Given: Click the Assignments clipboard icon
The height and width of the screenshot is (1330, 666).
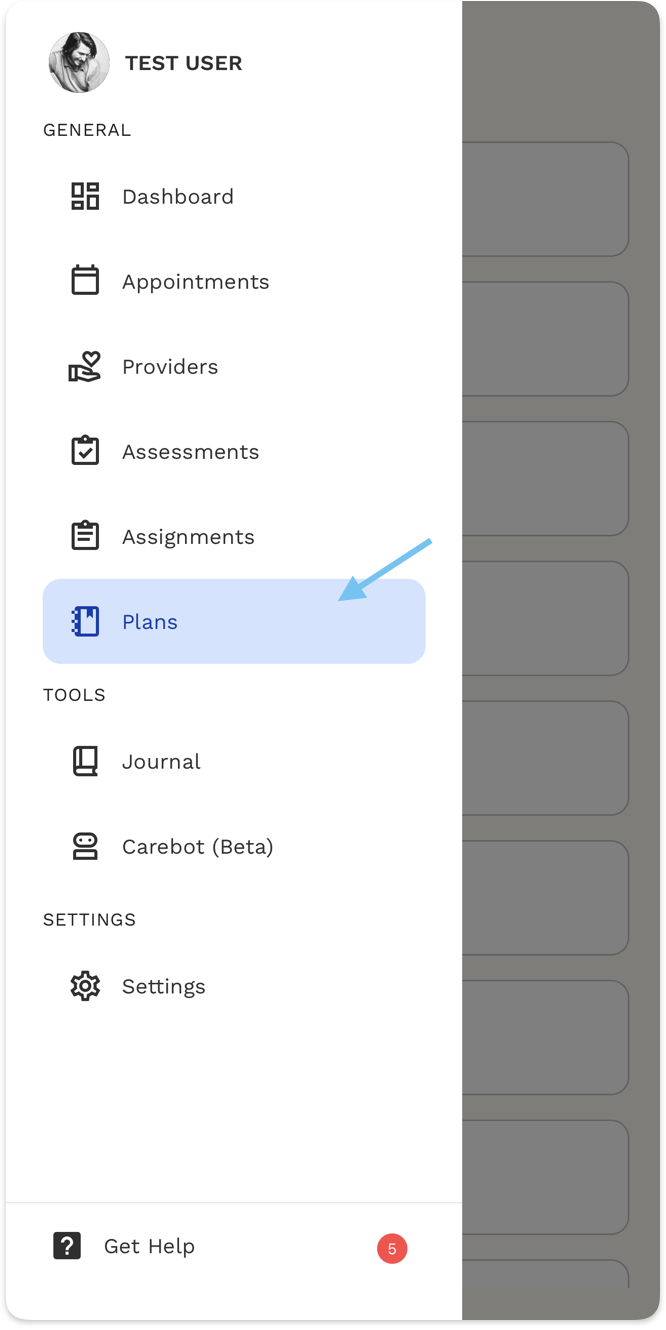Looking at the screenshot, I should point(85,537).
